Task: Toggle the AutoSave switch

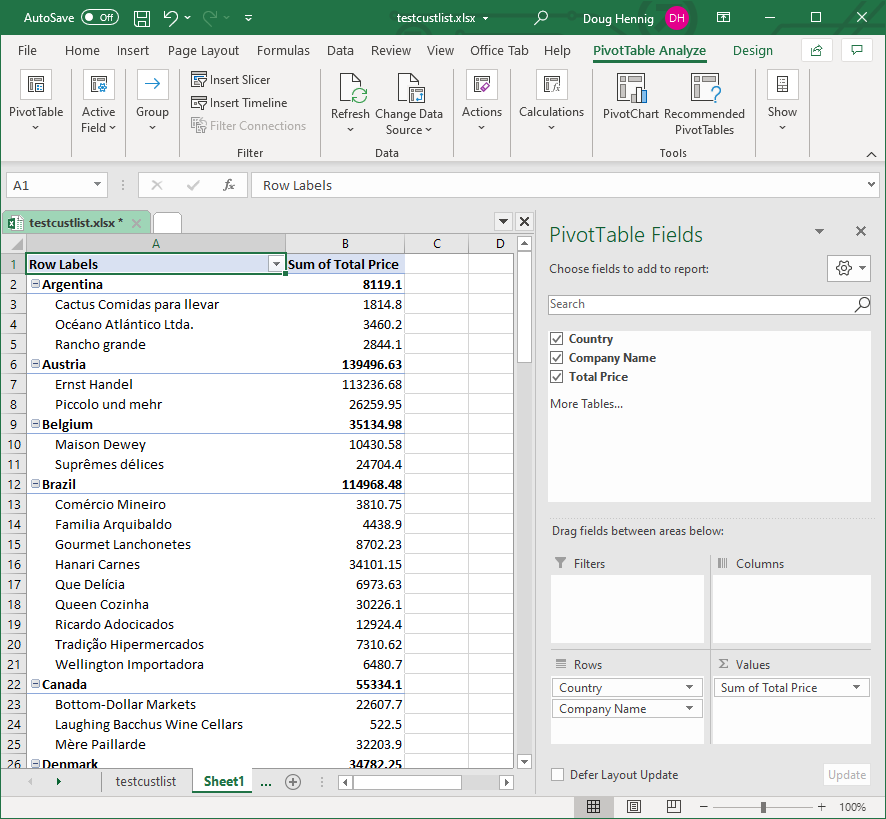Action: [x=99, y=18]
